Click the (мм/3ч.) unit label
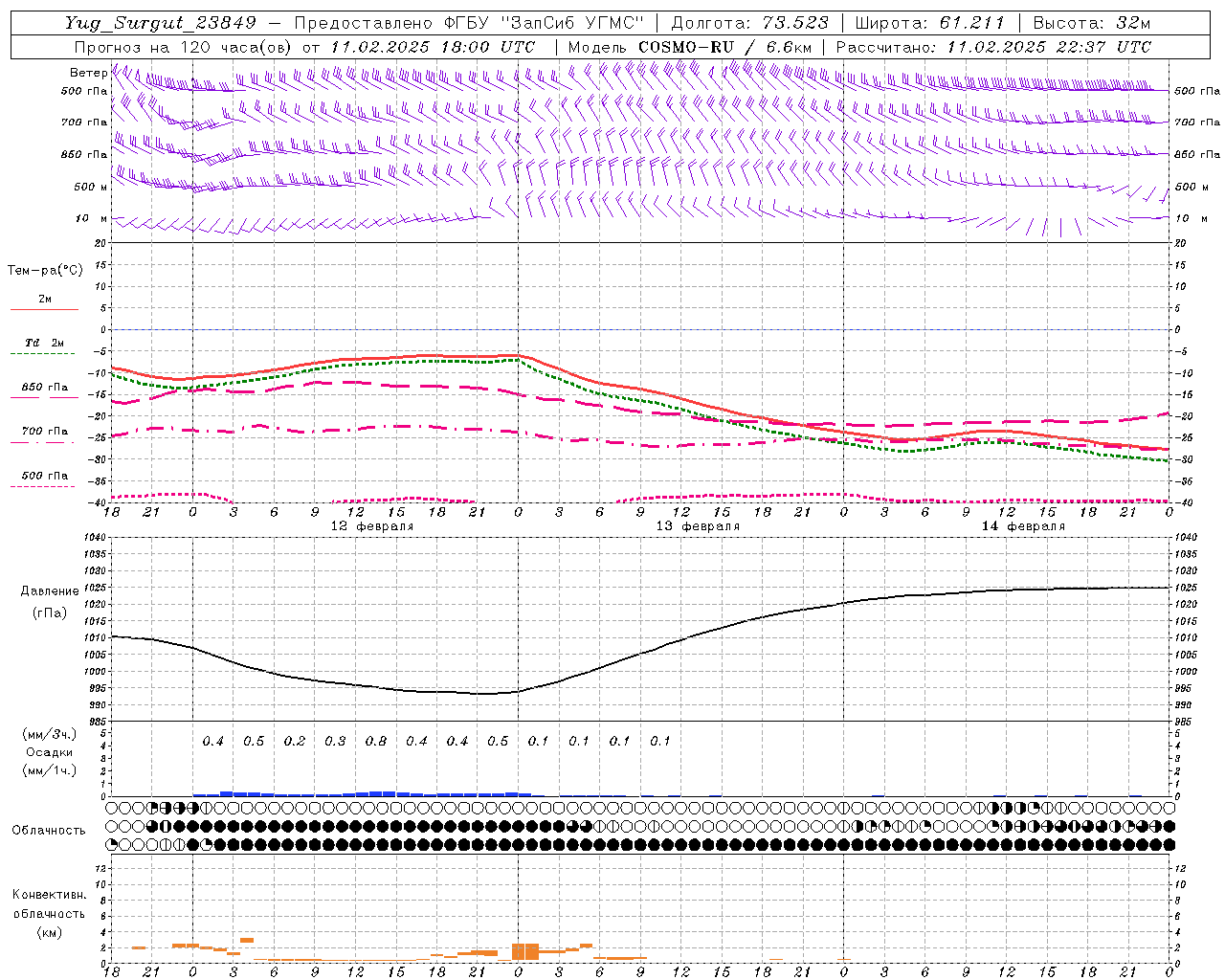1225x980 pixels. pyautogui.click(x=50, y=735)
